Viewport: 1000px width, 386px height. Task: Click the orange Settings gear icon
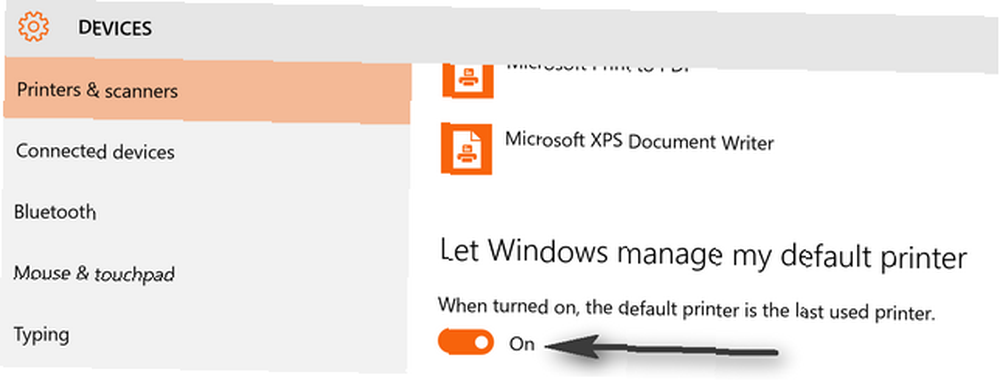point(34,26)
